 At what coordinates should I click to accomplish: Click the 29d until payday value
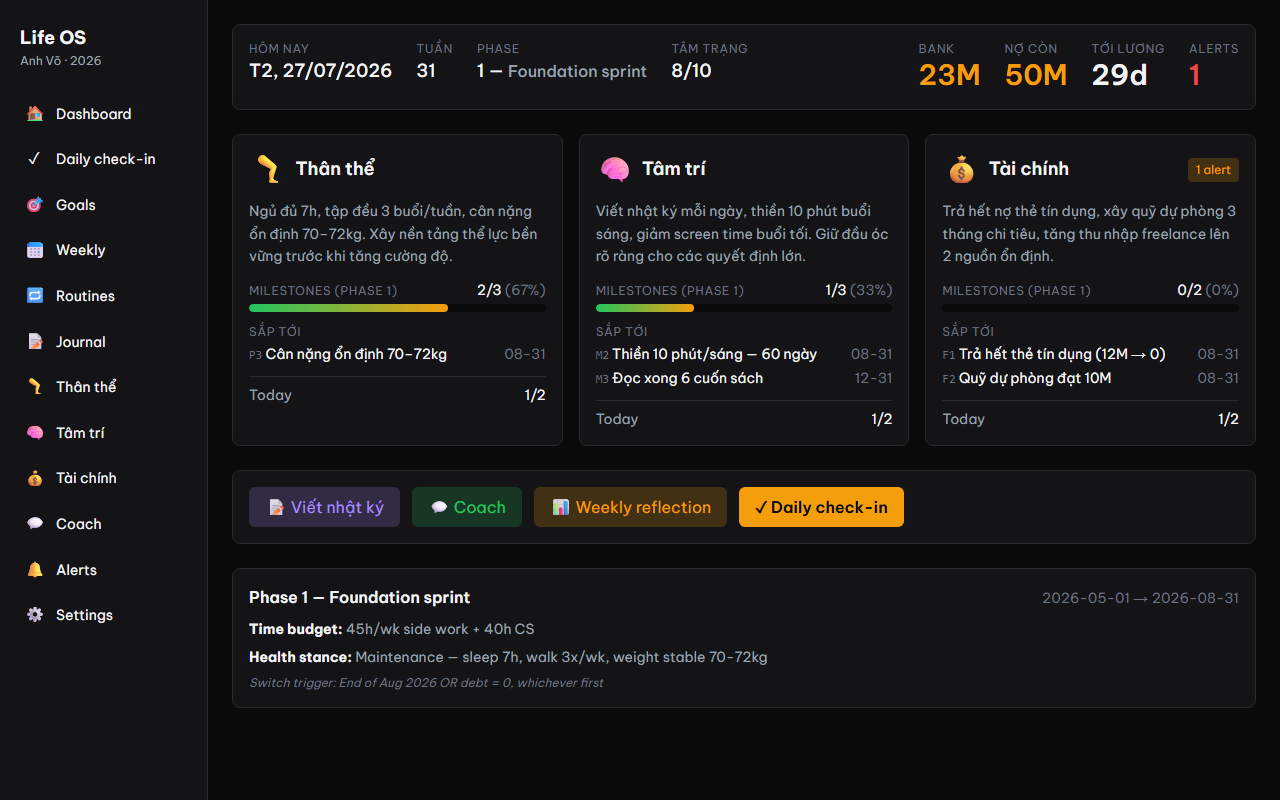point(1119,75)
